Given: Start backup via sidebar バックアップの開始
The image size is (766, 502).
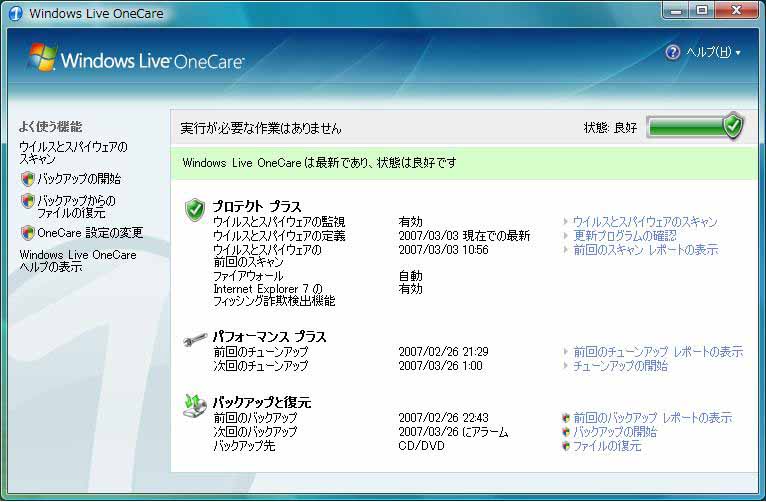Looking at the screenshot, I should pyautogui.click(x=79, y=179).
